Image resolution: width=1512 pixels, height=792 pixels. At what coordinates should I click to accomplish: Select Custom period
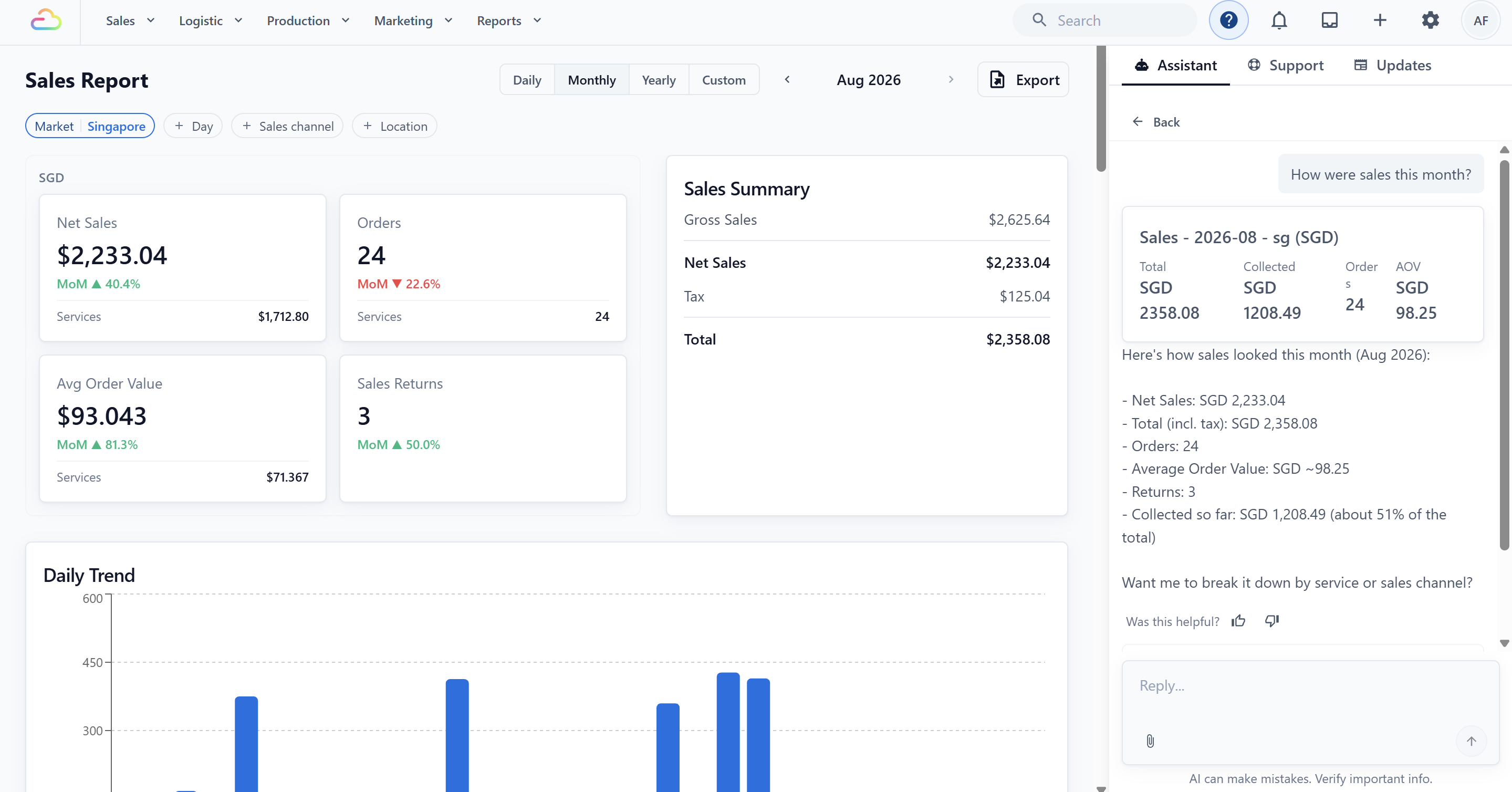(724, 80)
